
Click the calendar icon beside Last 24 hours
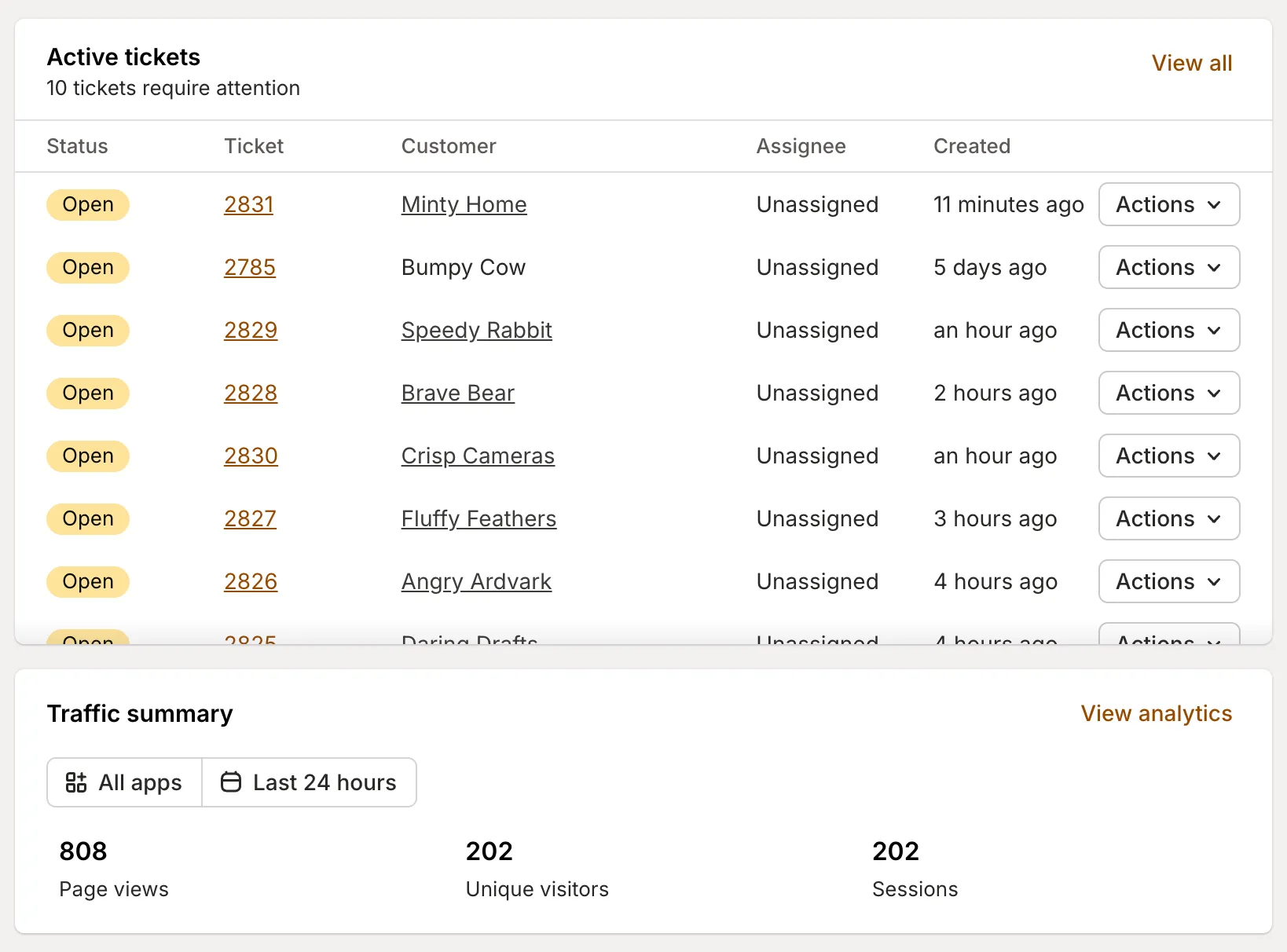click(x=231, y=782)
